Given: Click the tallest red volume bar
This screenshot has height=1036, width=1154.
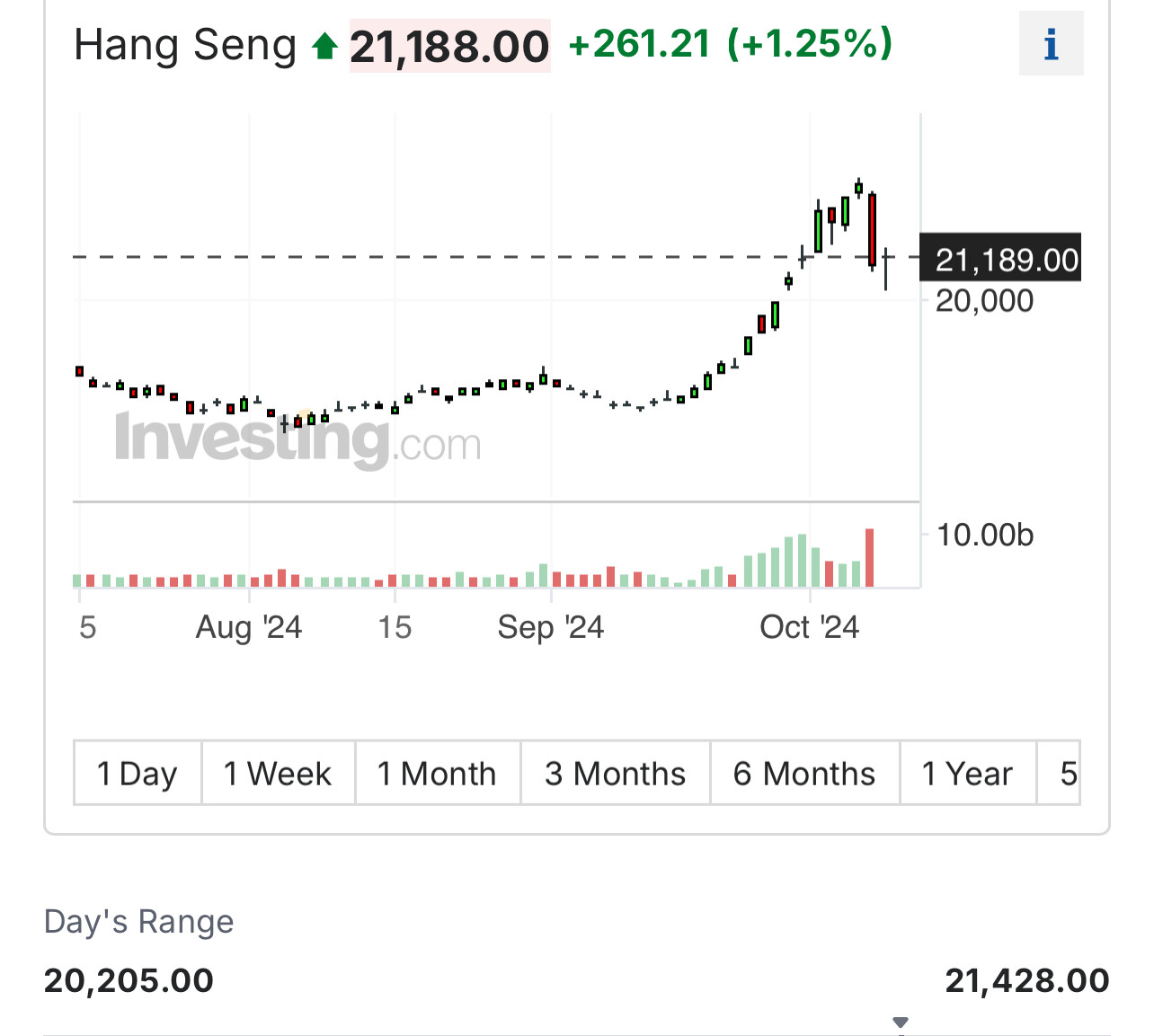Looking at the screenshot, I should pyautogui.click(x=869, y=558).
